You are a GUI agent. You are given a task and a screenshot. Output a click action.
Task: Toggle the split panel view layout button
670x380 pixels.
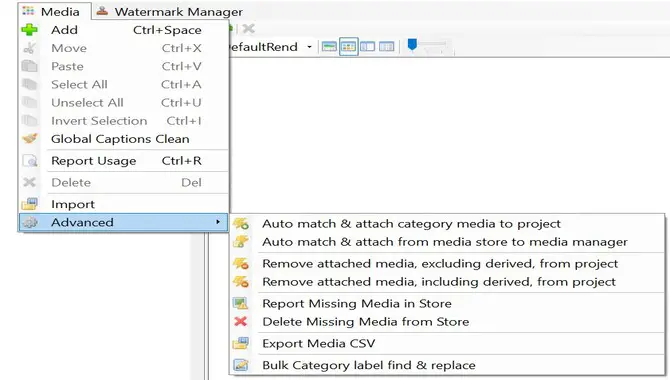[367, 47]
